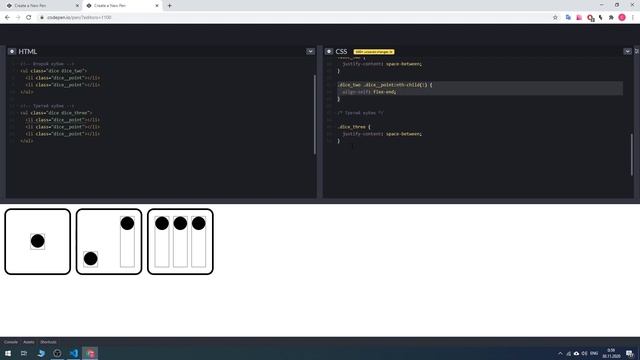Click the CSS editor vertical scrollbar
This screenshot has height=360, width=640.
coord(632,154)
